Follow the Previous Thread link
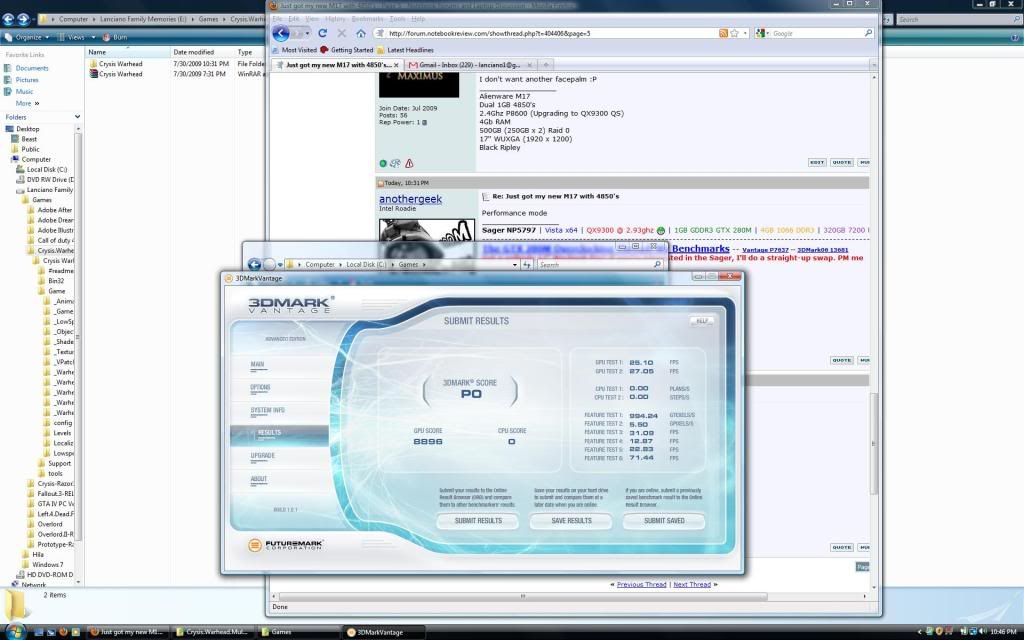The width and height of the screenshot is (1024, 640). tap(641, 584)
